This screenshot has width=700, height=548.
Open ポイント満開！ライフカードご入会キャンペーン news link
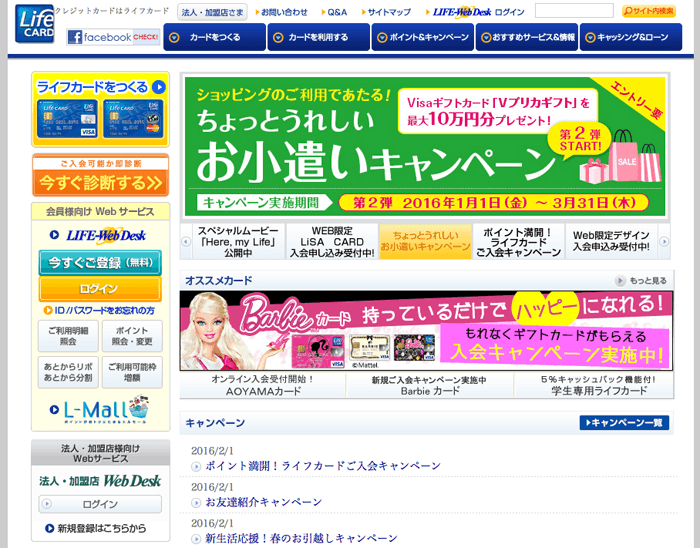pos(323,466)
